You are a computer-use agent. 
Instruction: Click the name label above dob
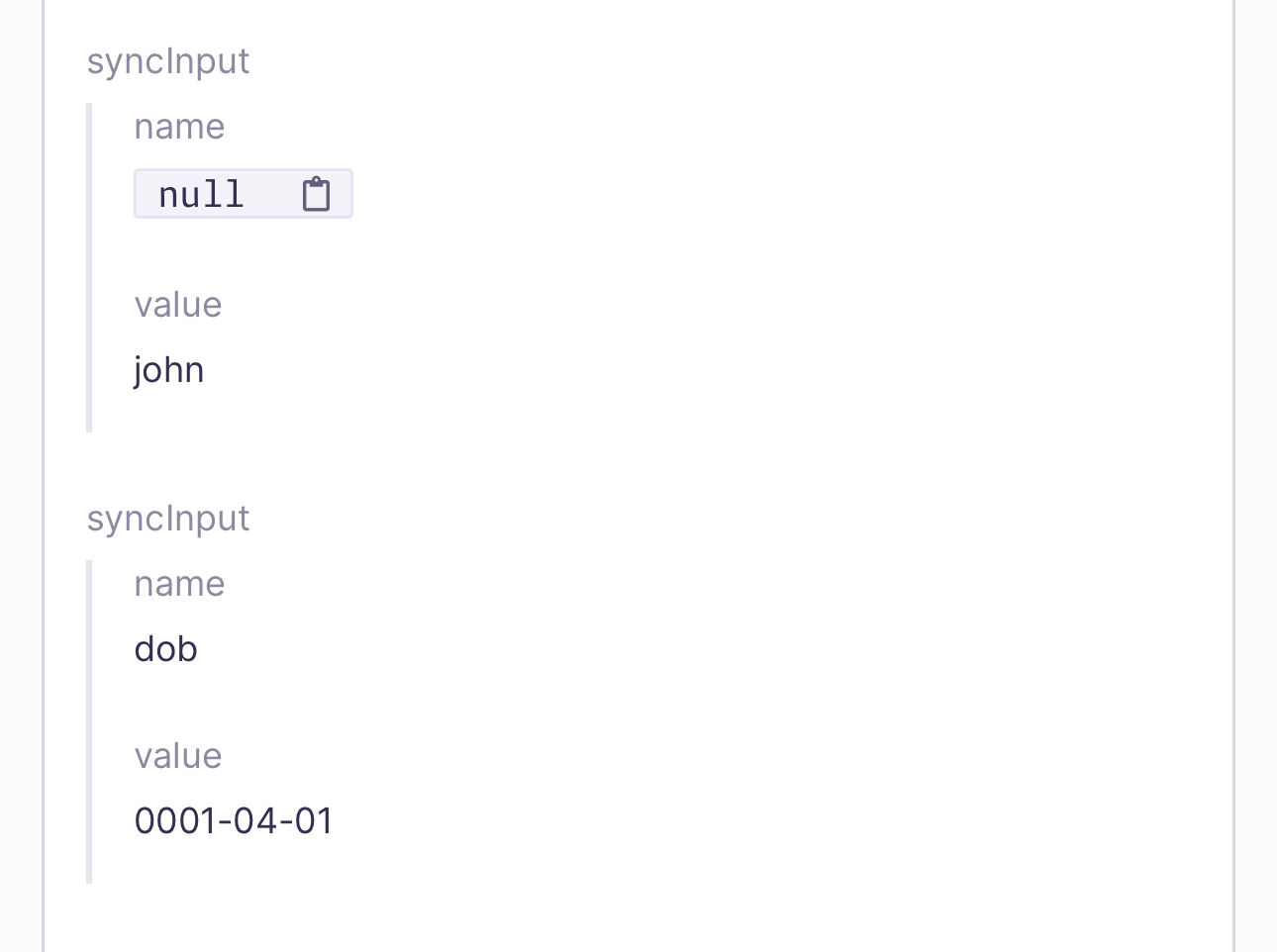179,584
